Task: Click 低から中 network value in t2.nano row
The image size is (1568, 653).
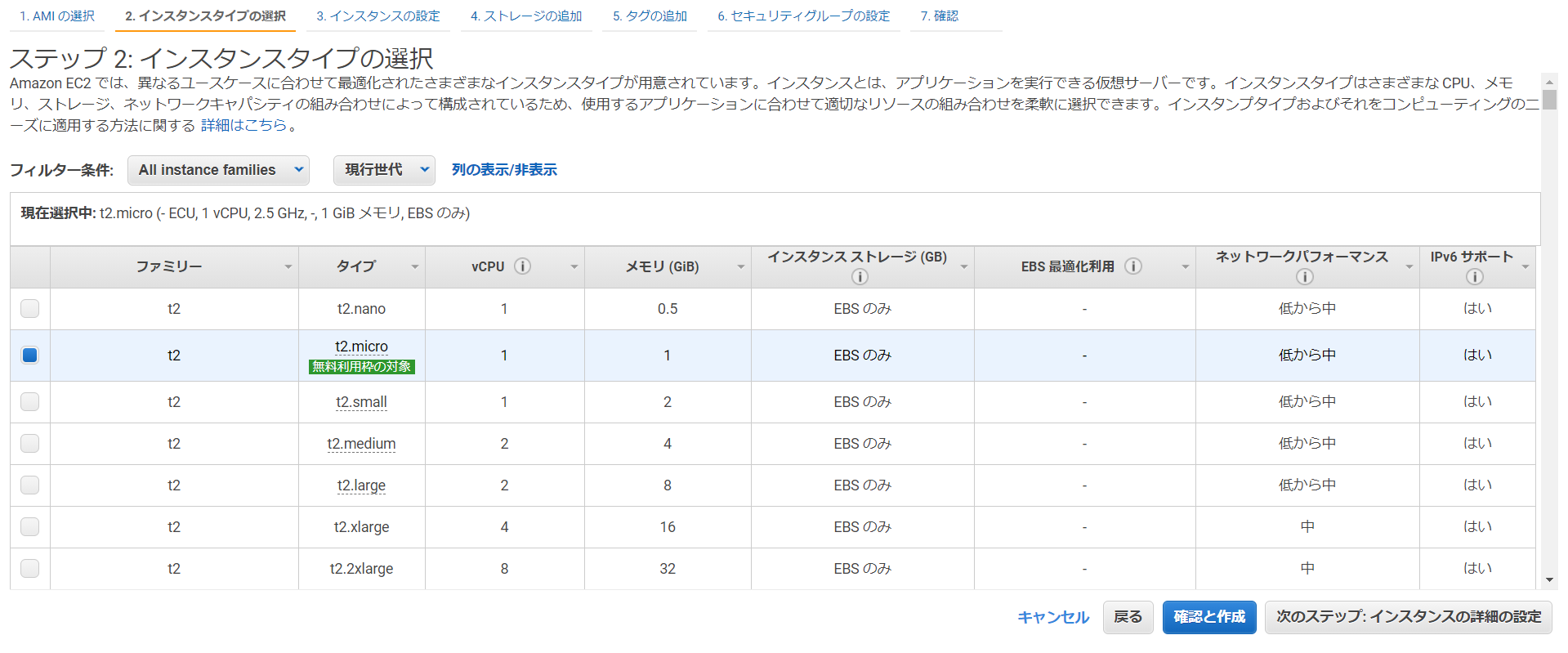Action: (x=1307, y=309)
